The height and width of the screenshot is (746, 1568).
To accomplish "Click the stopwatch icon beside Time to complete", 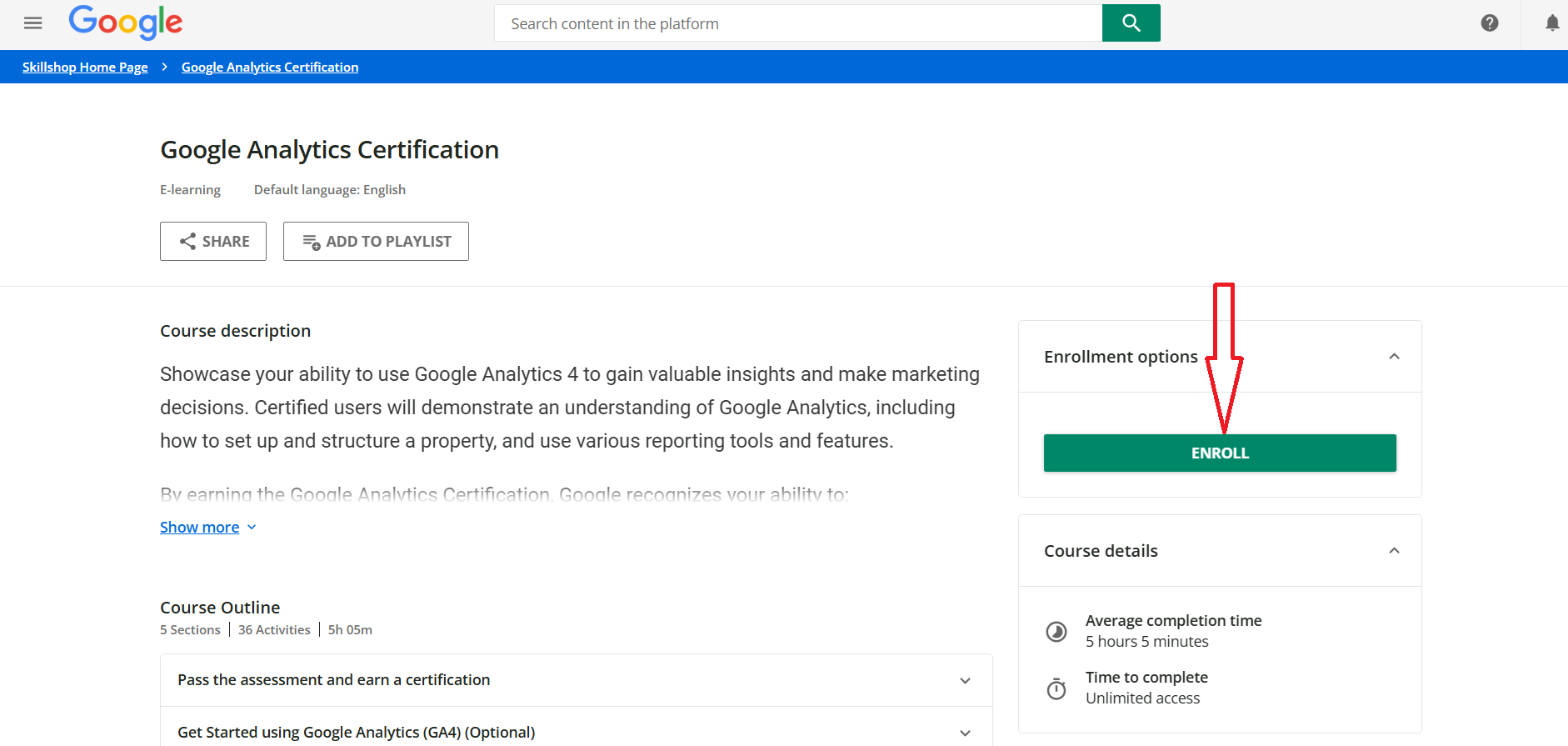I will pos(1056,688).
